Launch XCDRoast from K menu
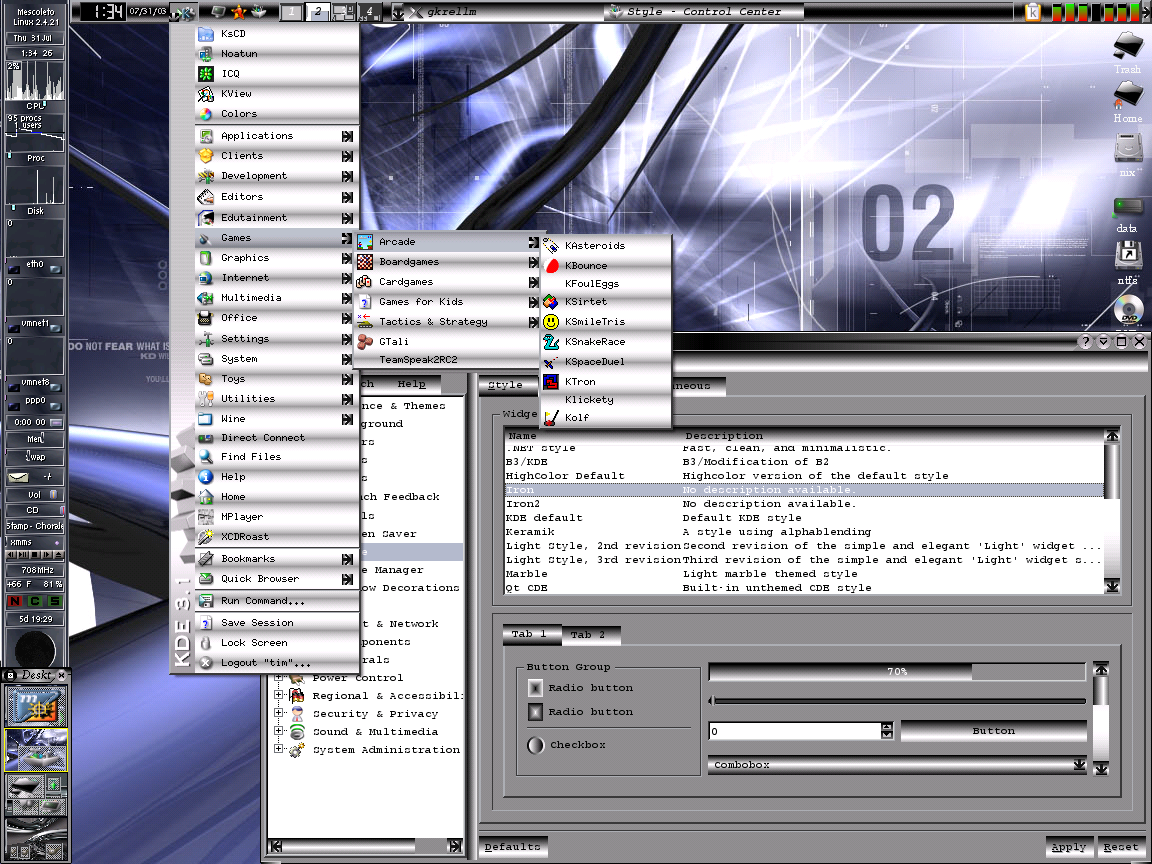The width and height of the screenshot is (1152, 864). 277,536
